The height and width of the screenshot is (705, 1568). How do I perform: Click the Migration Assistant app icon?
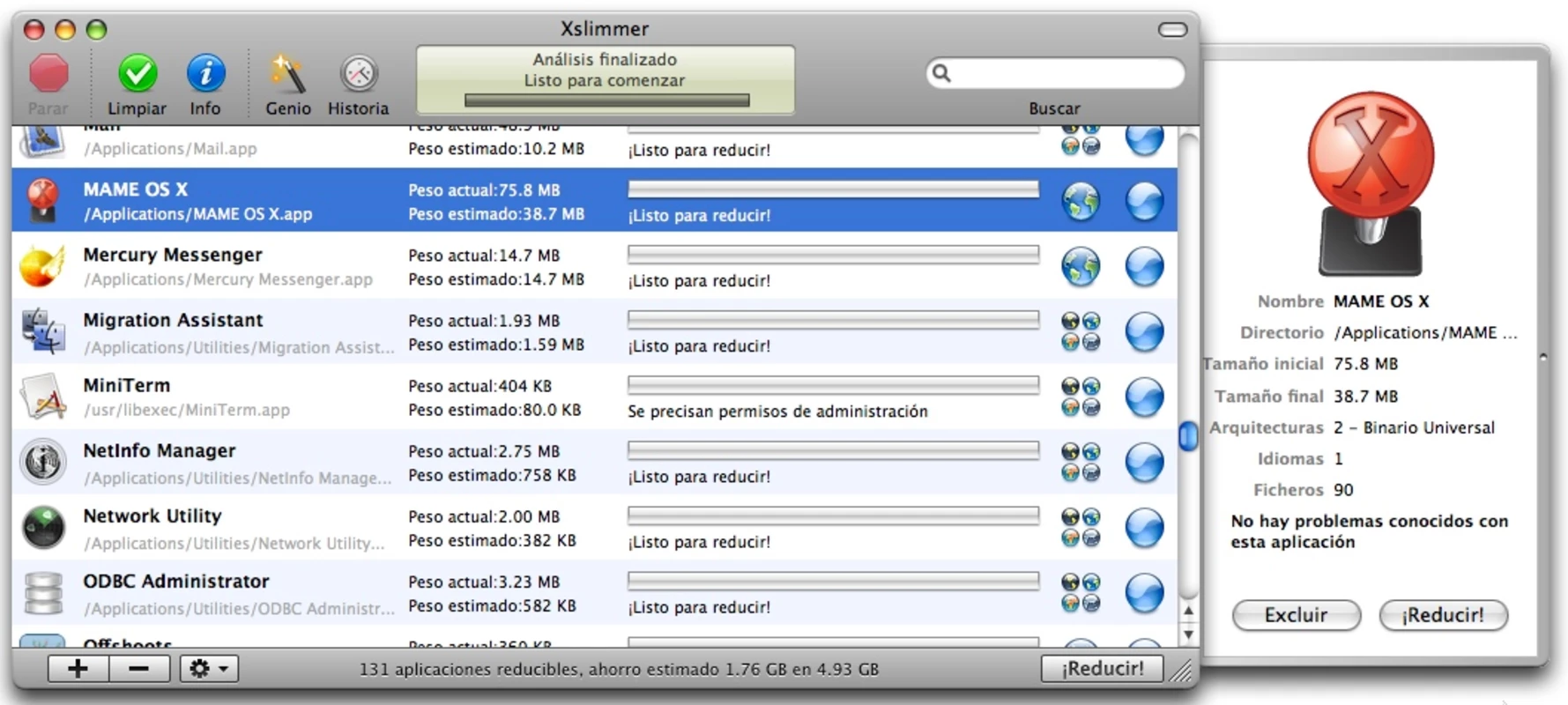coord(43,331)
